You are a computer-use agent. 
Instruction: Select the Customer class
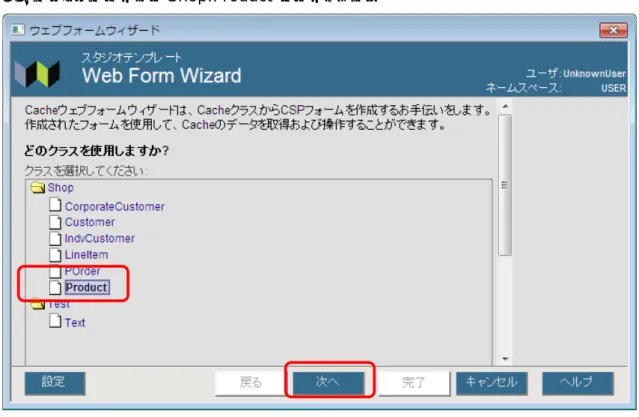click(90, 222)
